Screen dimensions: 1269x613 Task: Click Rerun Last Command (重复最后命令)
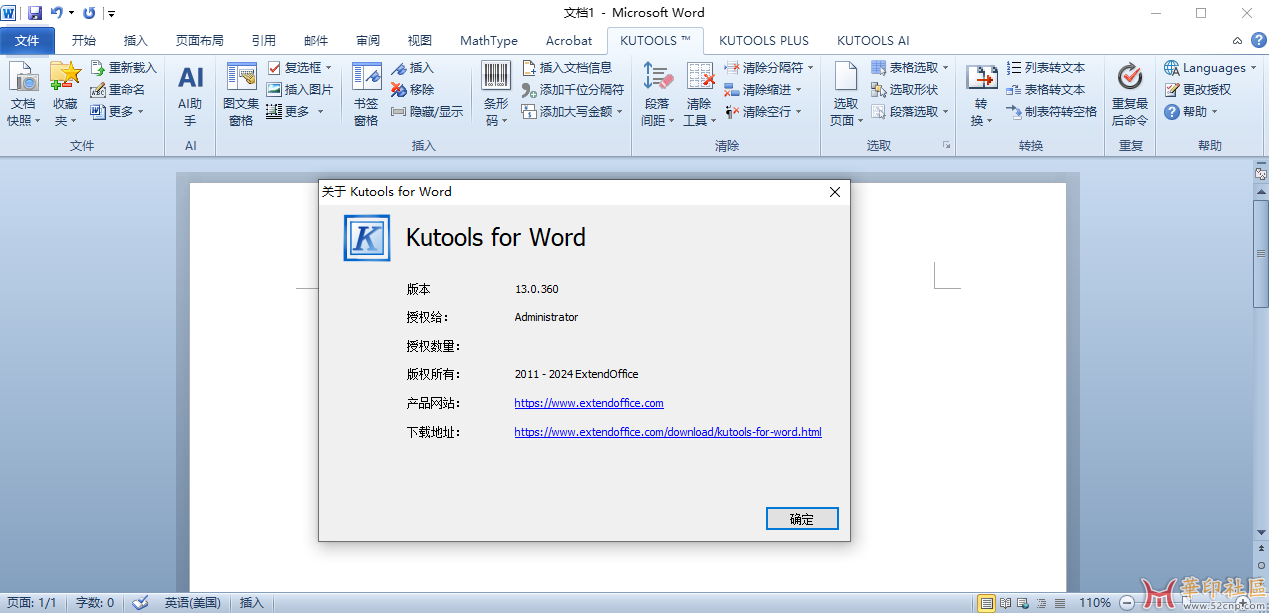[x=1130, y=94]
